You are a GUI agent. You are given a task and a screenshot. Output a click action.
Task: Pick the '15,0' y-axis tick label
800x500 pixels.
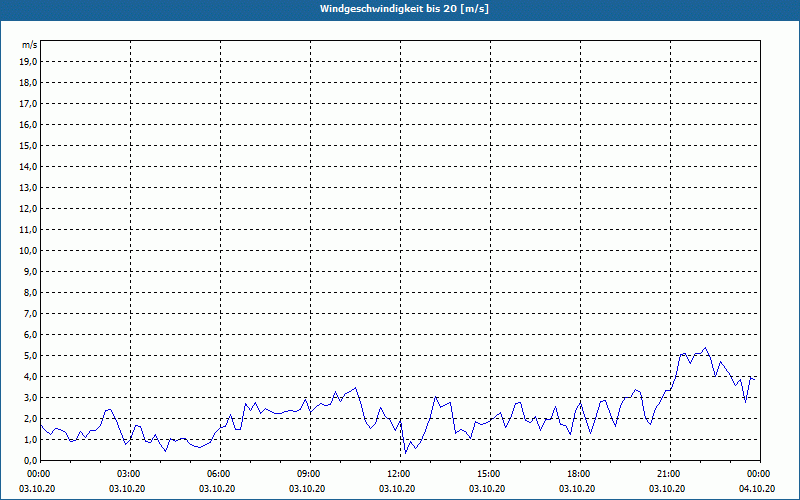point(28,145)
